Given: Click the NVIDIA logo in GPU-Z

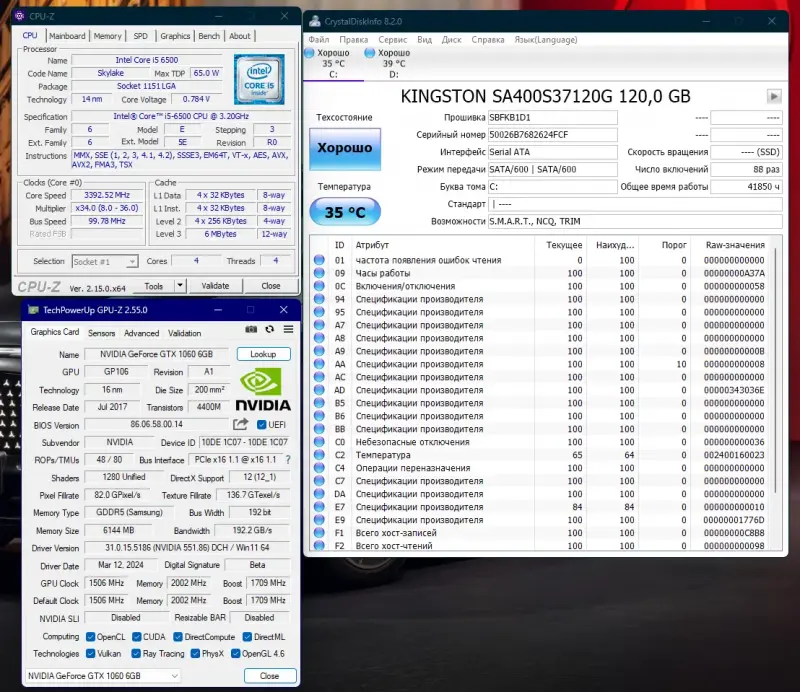Looking at the screenshot, I should coord(263,390).
